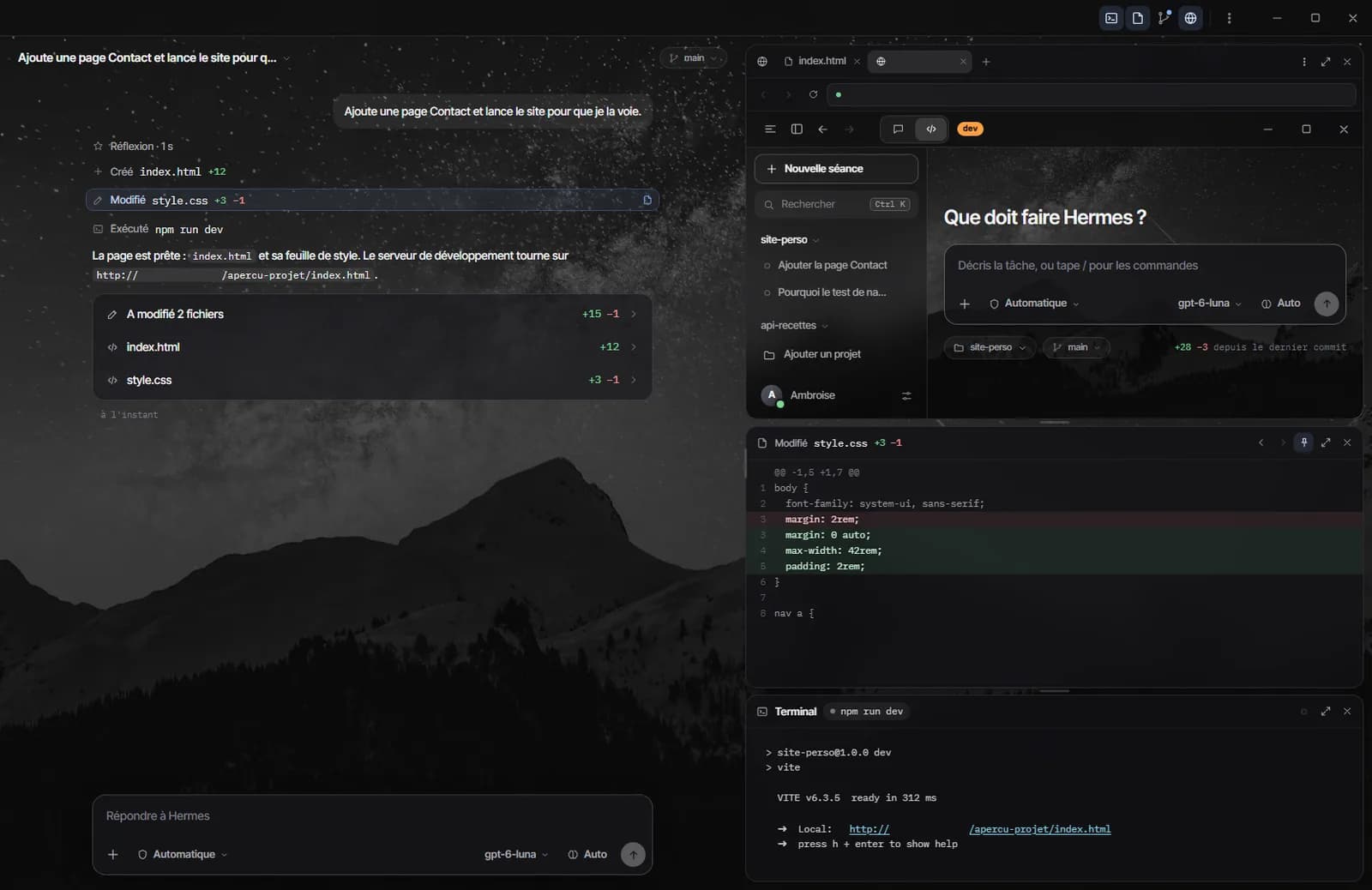Open the /apercu-projet/index.html link in Terminal
This screenshot has width=1372, height=890.
(x=1039, y=829)
